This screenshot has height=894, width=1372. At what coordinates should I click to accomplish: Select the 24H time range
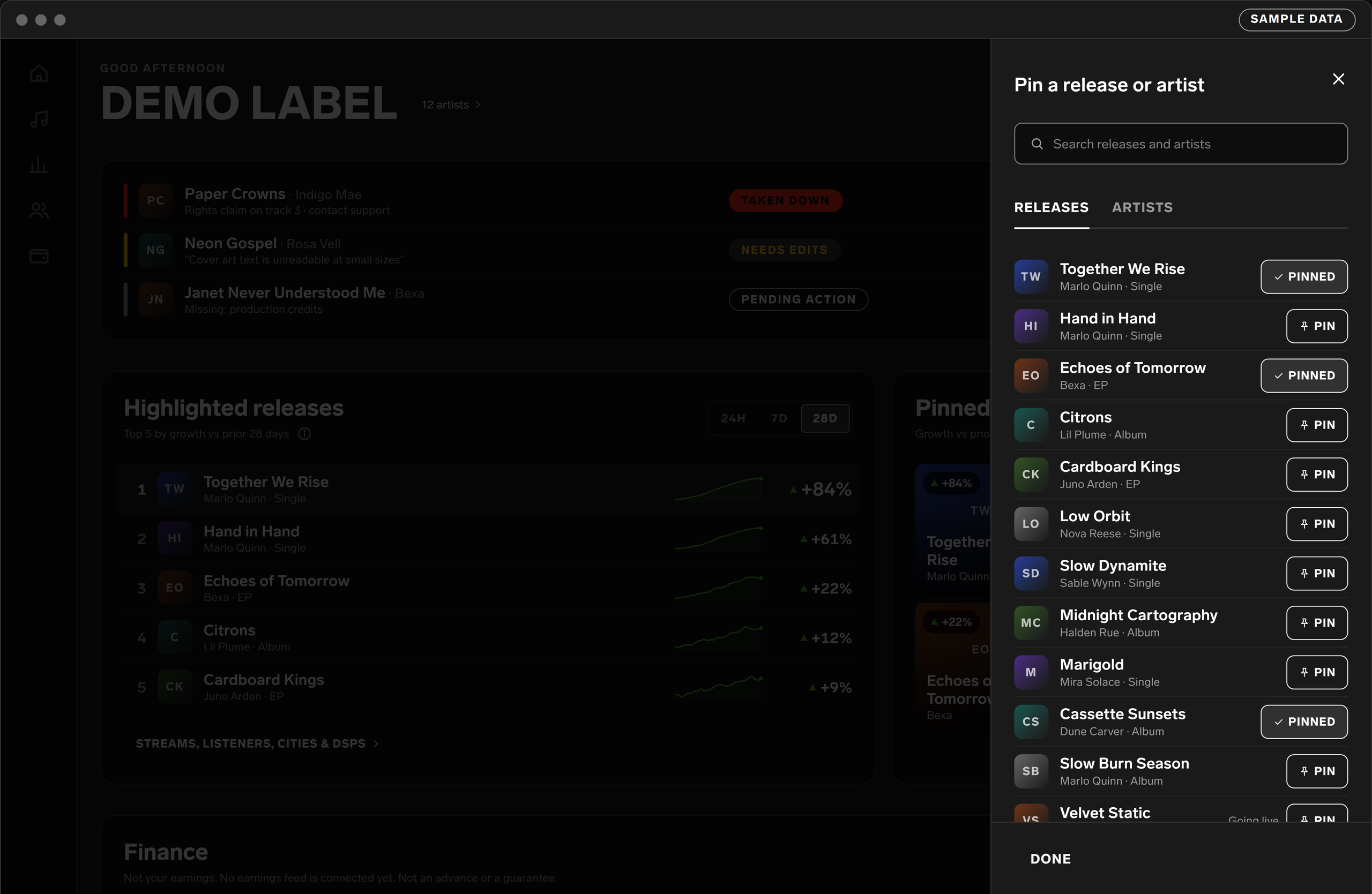tap(733, 418)
